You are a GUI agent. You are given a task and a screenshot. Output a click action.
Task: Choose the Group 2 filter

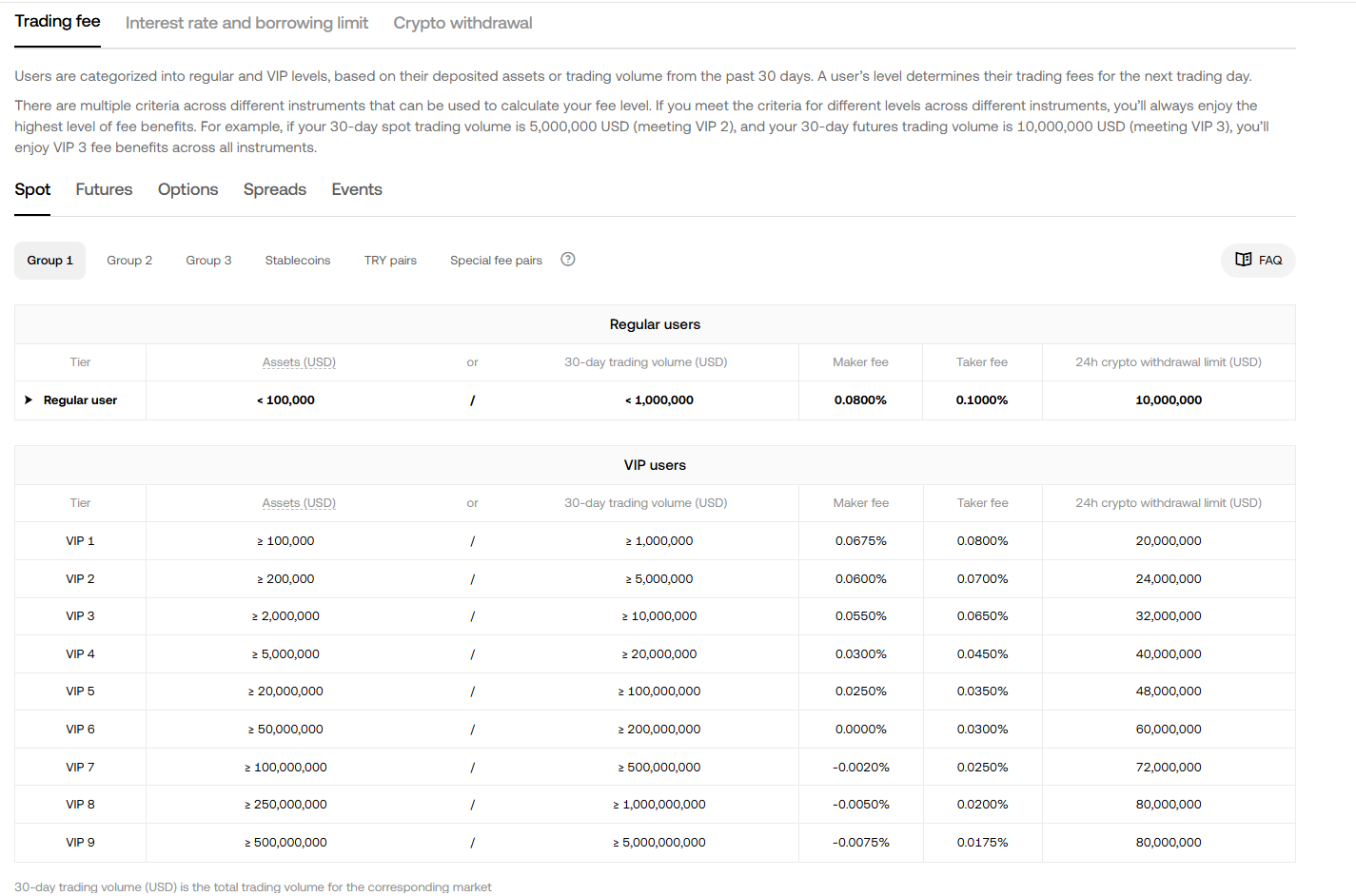[129, 261]
